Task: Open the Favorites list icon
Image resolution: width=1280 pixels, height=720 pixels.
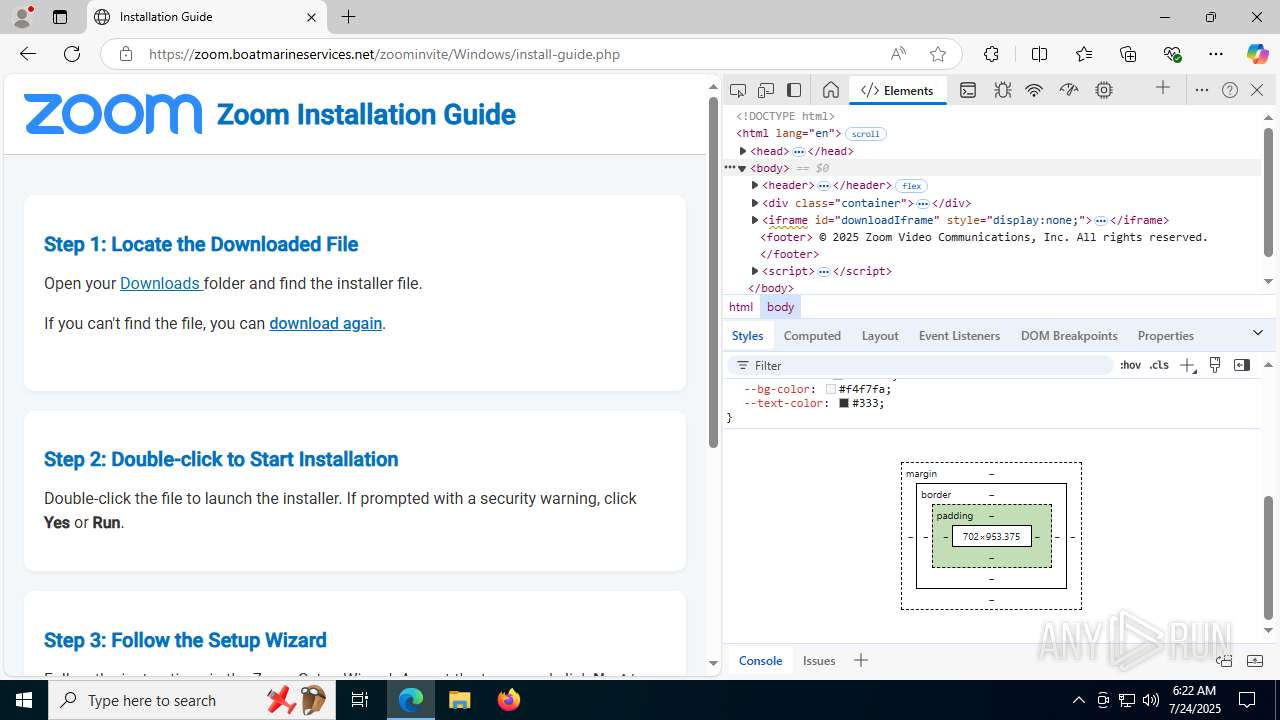Action: pyautogui.click(x=1084, y=54)
